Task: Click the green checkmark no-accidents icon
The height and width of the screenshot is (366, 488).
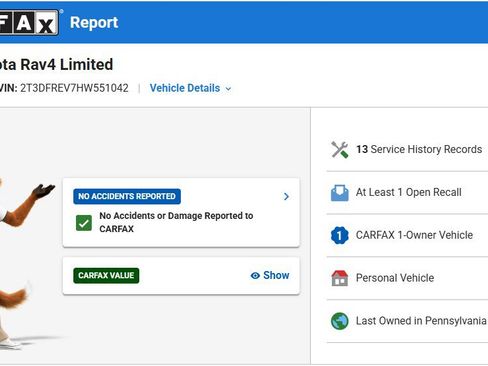Action: click(84, 223)
